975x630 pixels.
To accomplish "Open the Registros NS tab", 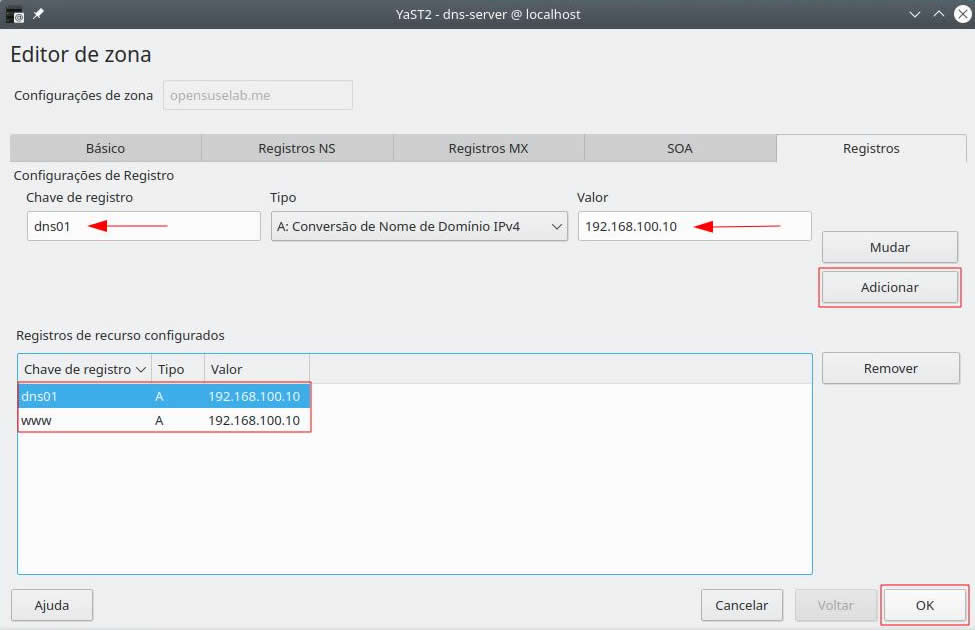I will [297, 148].
